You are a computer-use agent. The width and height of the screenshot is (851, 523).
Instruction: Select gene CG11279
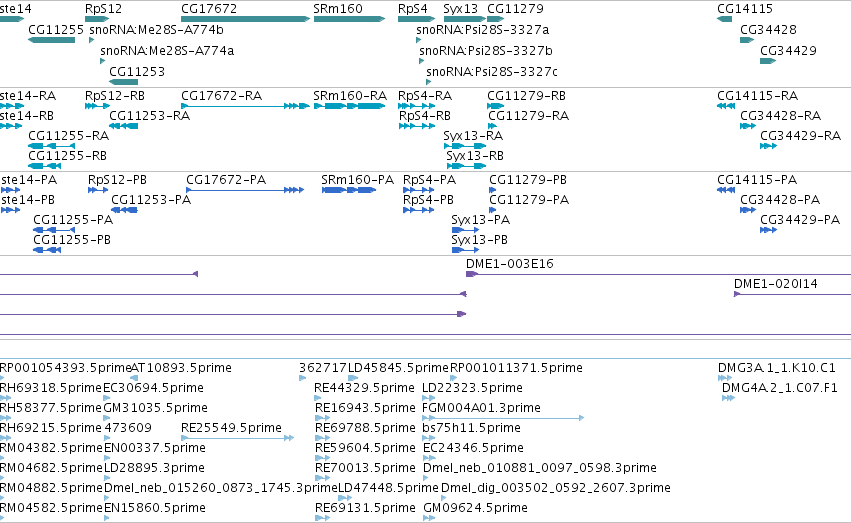coord(496,19)
